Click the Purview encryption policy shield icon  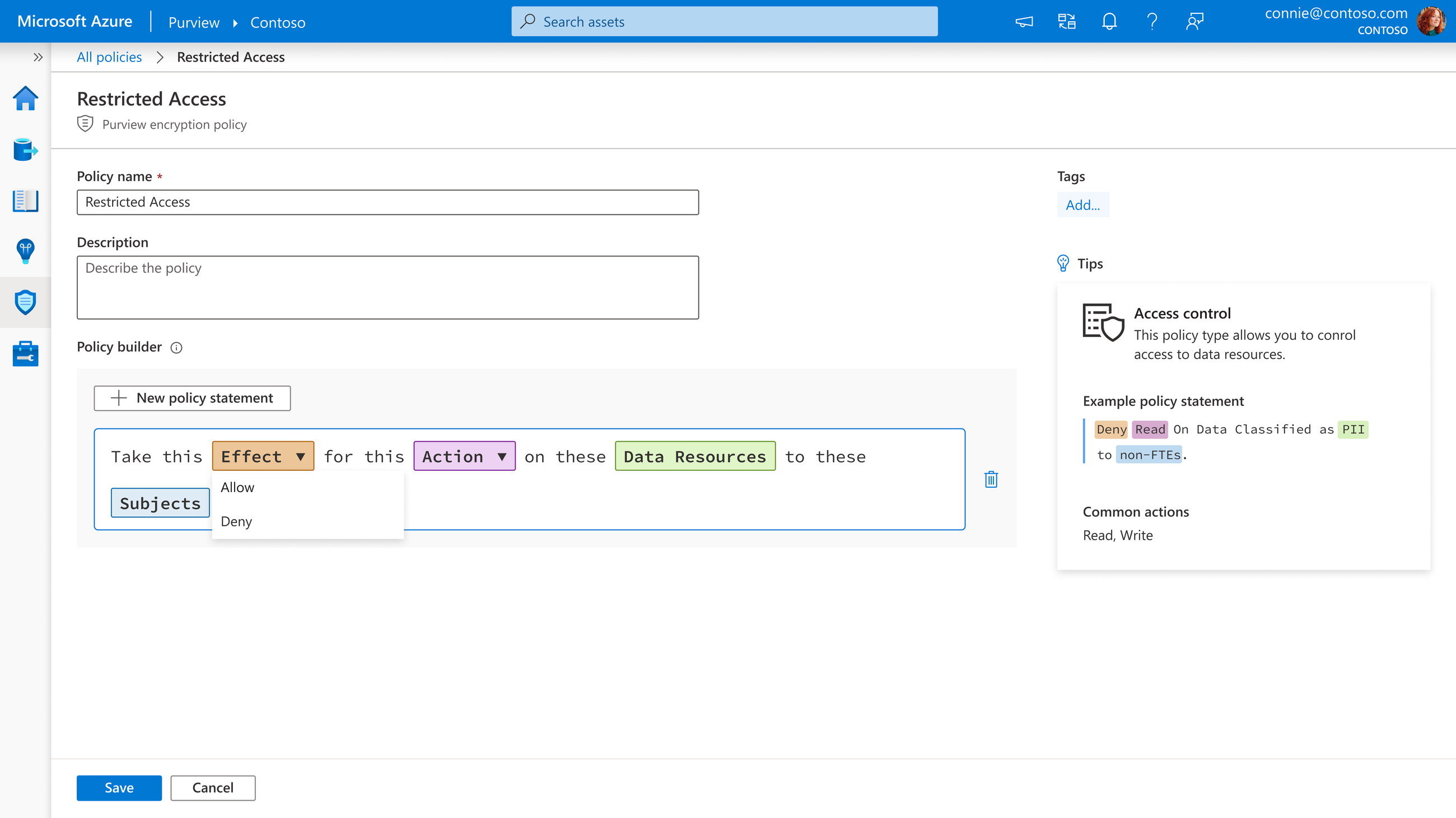tap(85, 124)
